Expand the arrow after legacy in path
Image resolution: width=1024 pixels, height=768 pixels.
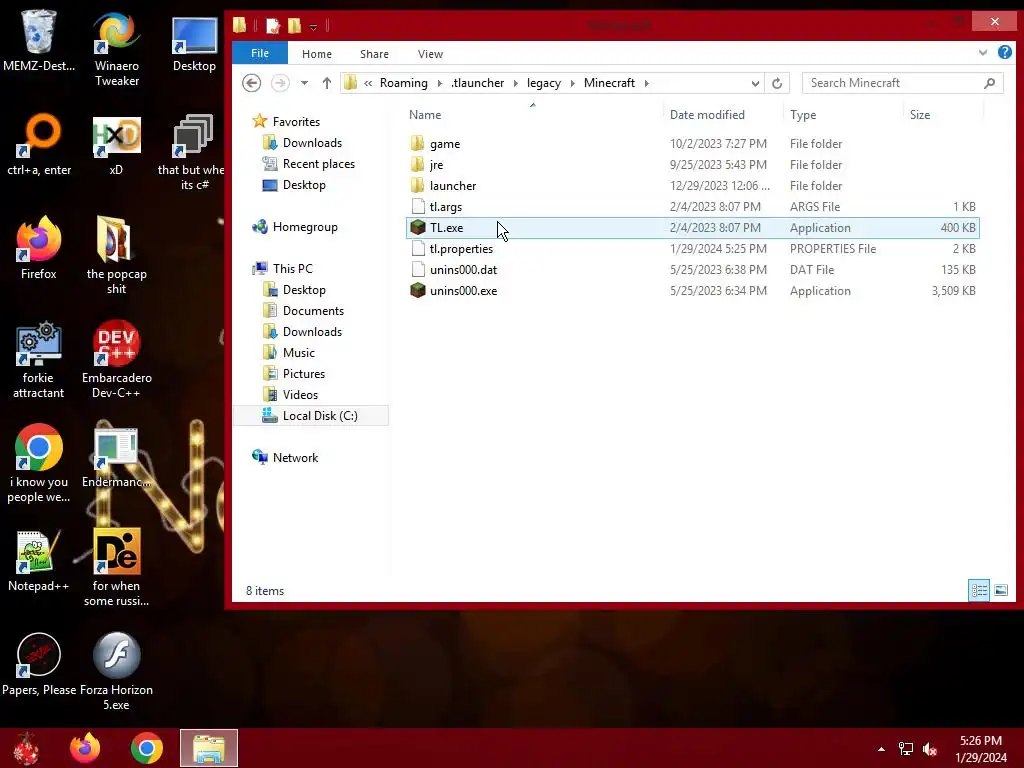573,83
